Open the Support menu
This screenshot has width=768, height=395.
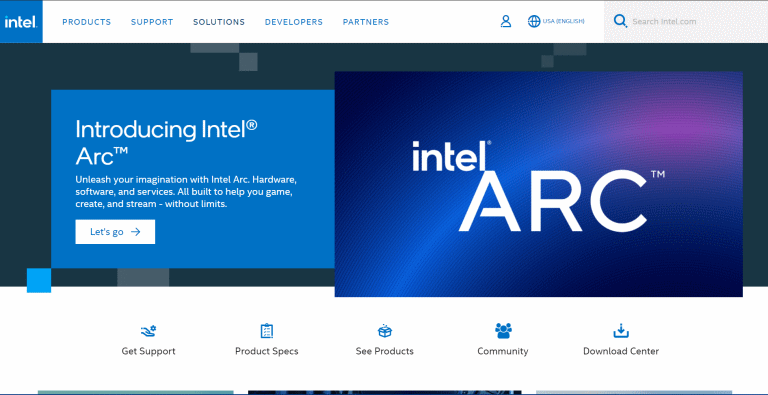pos(152,22)
